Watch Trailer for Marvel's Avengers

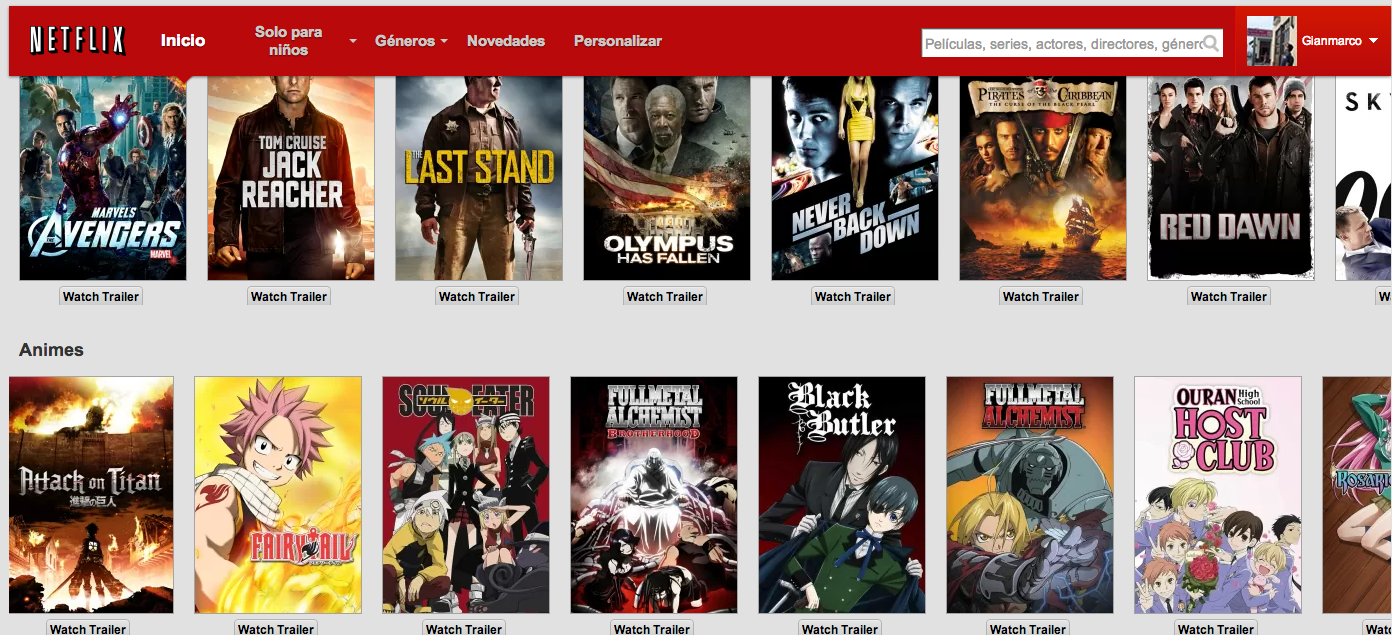[x=101, y=296]
